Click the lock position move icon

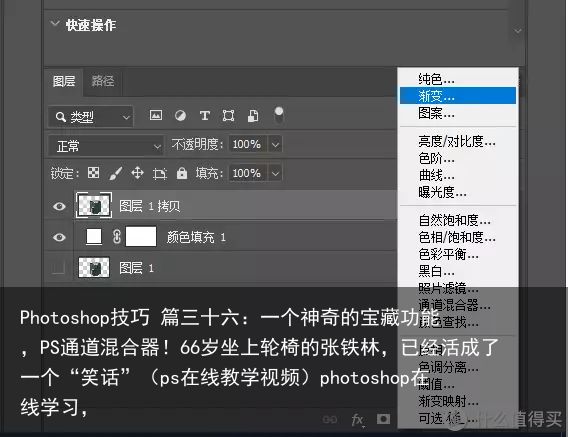[137, 173]
